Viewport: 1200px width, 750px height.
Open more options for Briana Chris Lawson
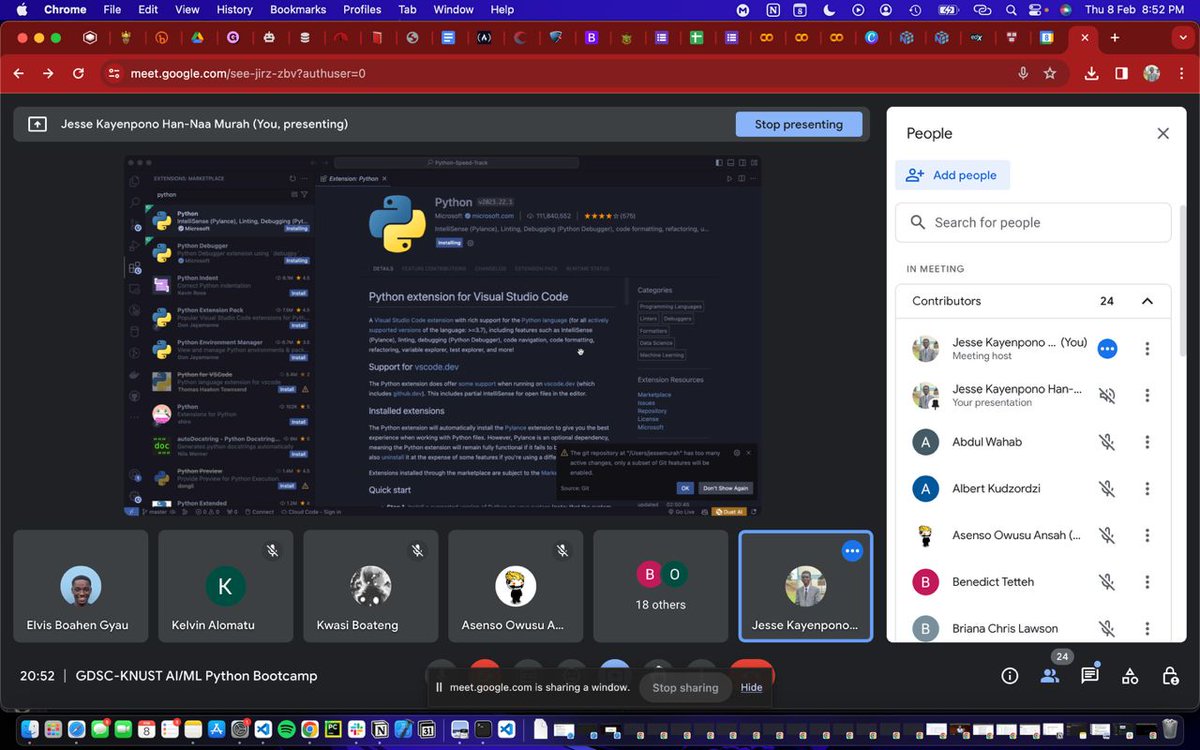(1147, 628)
